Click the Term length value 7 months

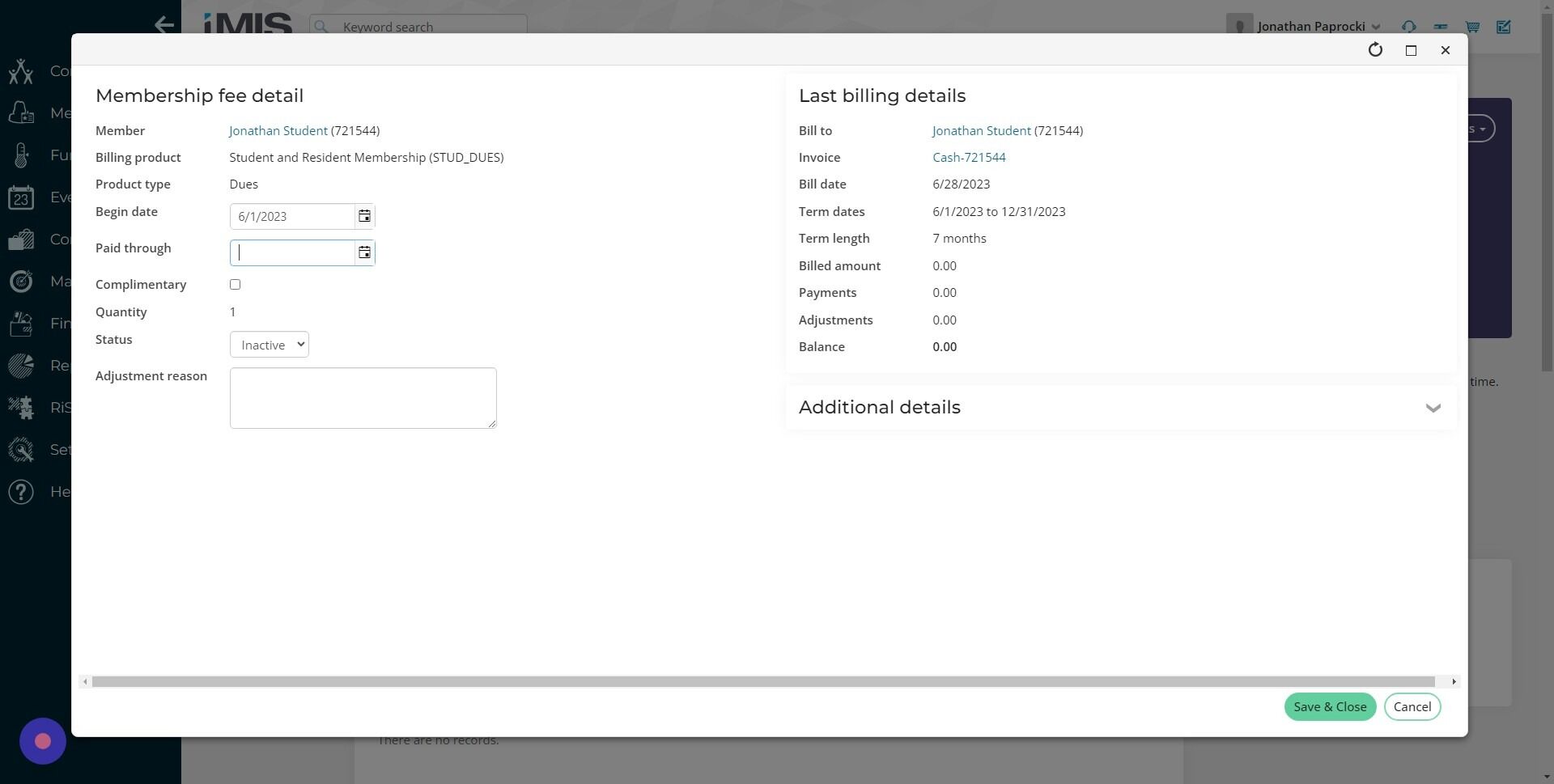click(x=959, y=239)
